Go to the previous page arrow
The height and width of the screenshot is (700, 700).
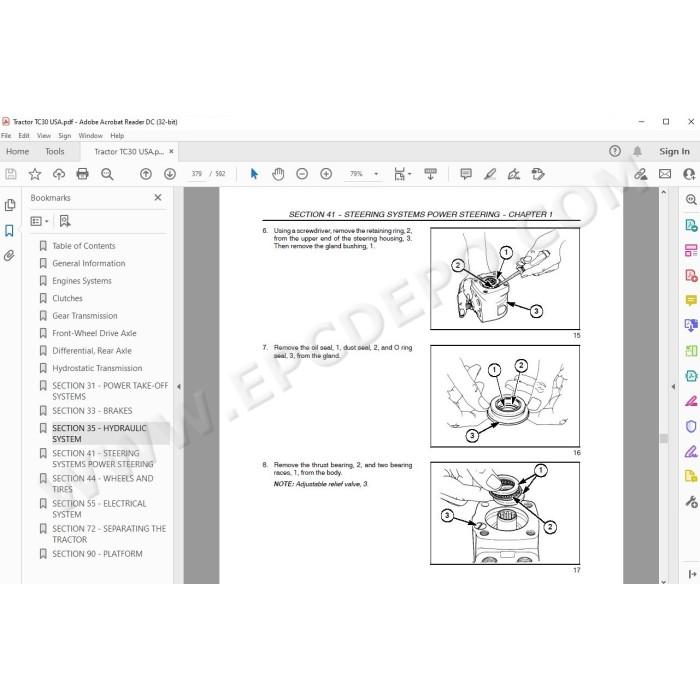(x=146, y=174)
